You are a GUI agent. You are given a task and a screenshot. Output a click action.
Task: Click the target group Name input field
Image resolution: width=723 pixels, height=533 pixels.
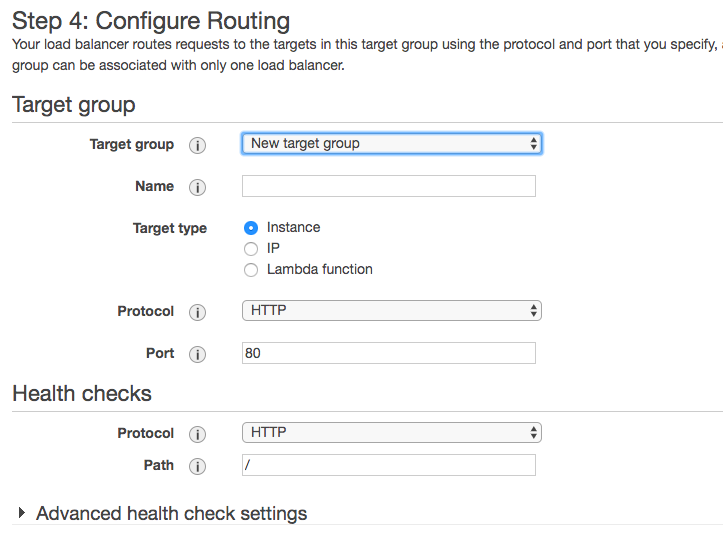tap(388, 186)
